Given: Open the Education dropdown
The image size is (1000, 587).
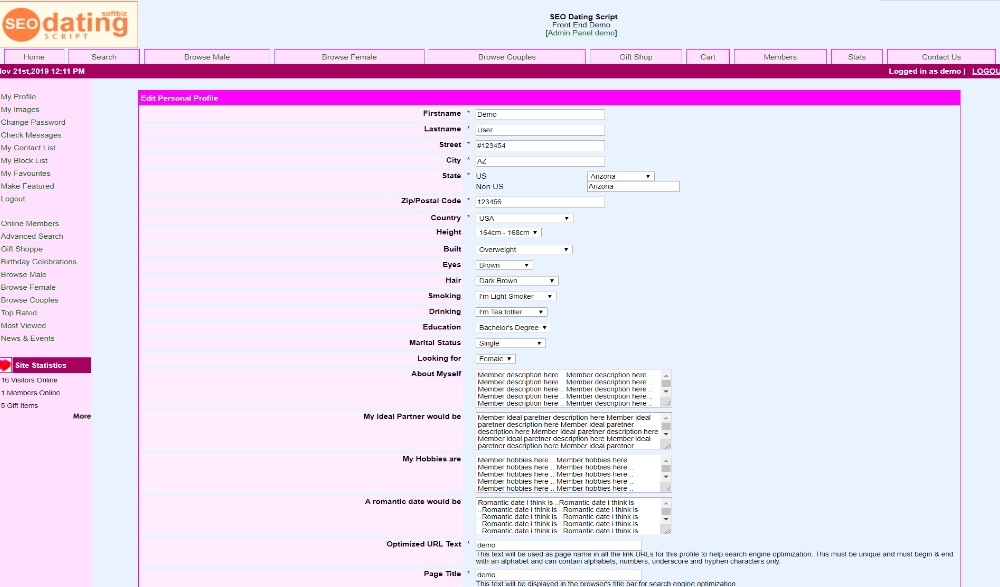Looking at the screenshot, I should point(513,327).
